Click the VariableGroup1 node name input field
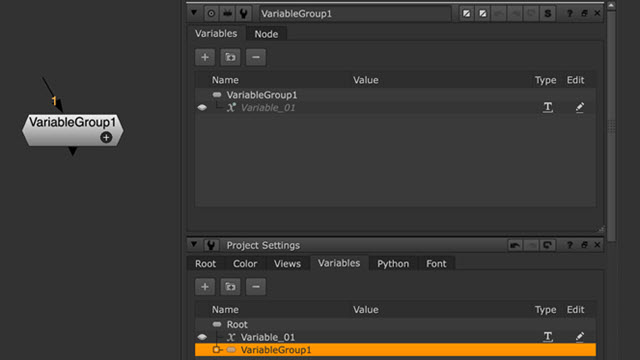The image size is (640, 360). [355, 13]
